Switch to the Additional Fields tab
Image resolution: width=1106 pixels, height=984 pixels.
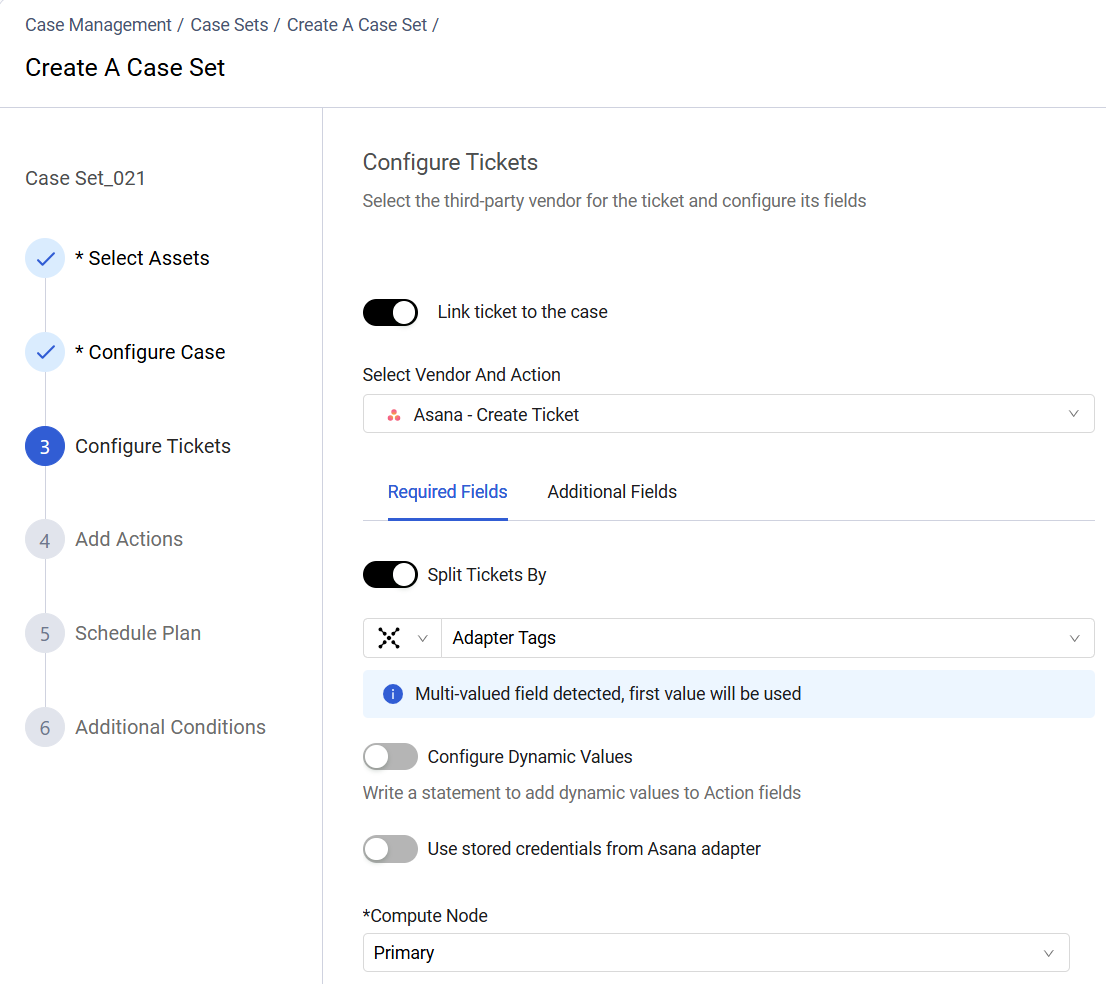(611, 492)
